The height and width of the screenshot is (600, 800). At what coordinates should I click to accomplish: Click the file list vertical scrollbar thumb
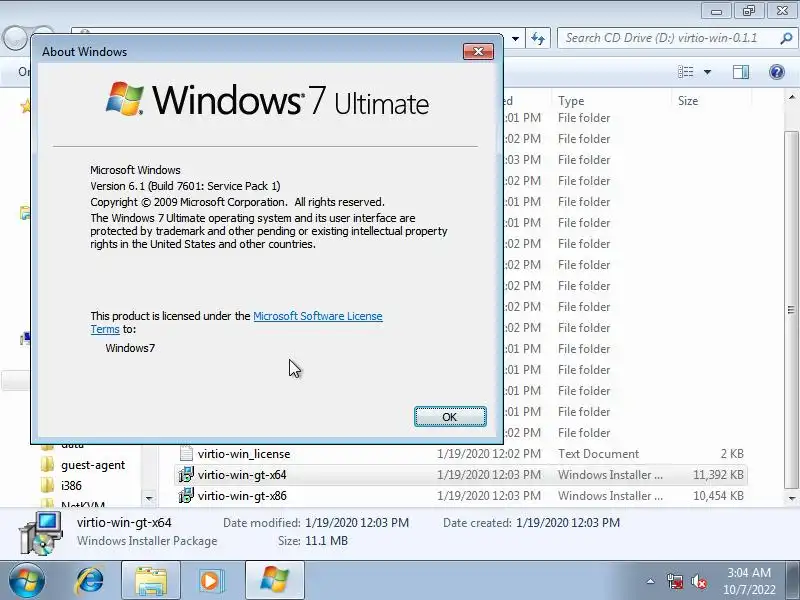792,310
